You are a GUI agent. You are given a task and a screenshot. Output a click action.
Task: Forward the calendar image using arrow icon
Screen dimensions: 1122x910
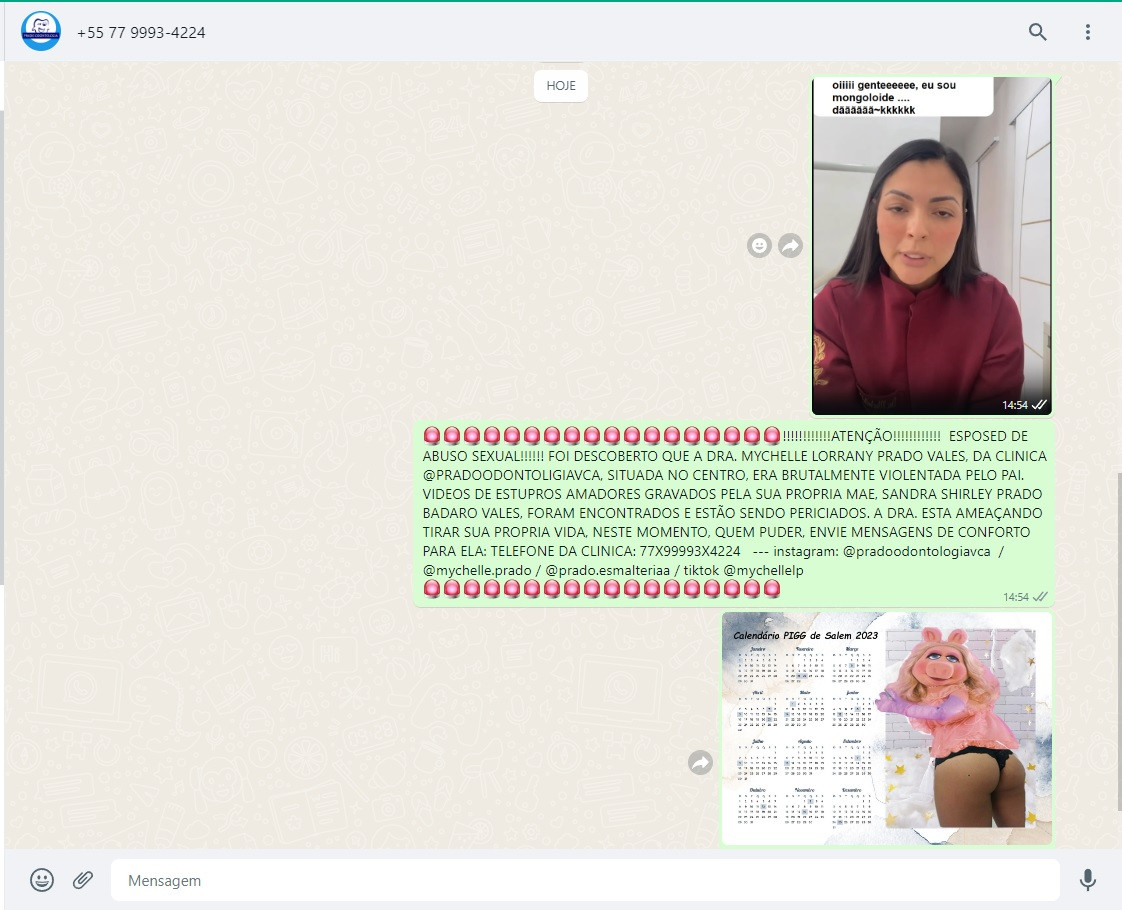(701, 763)
